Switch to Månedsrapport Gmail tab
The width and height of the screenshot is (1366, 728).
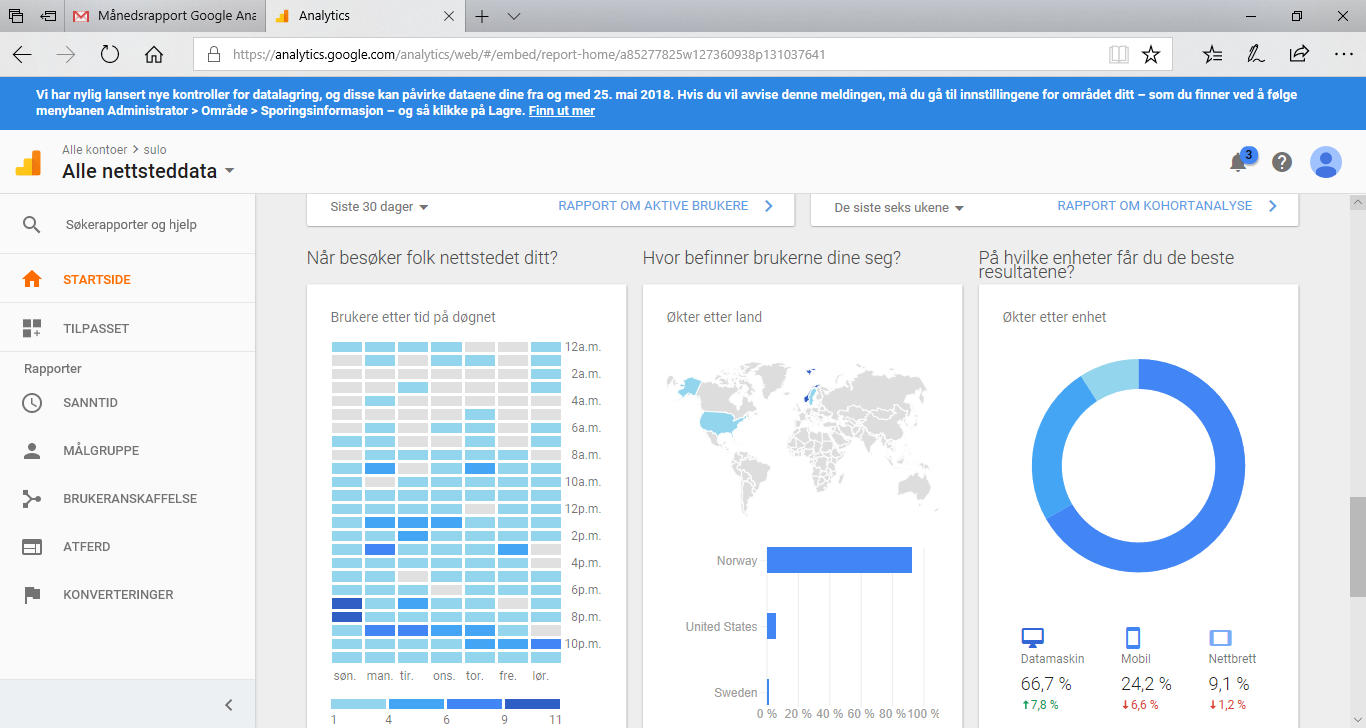pos(166,16)
